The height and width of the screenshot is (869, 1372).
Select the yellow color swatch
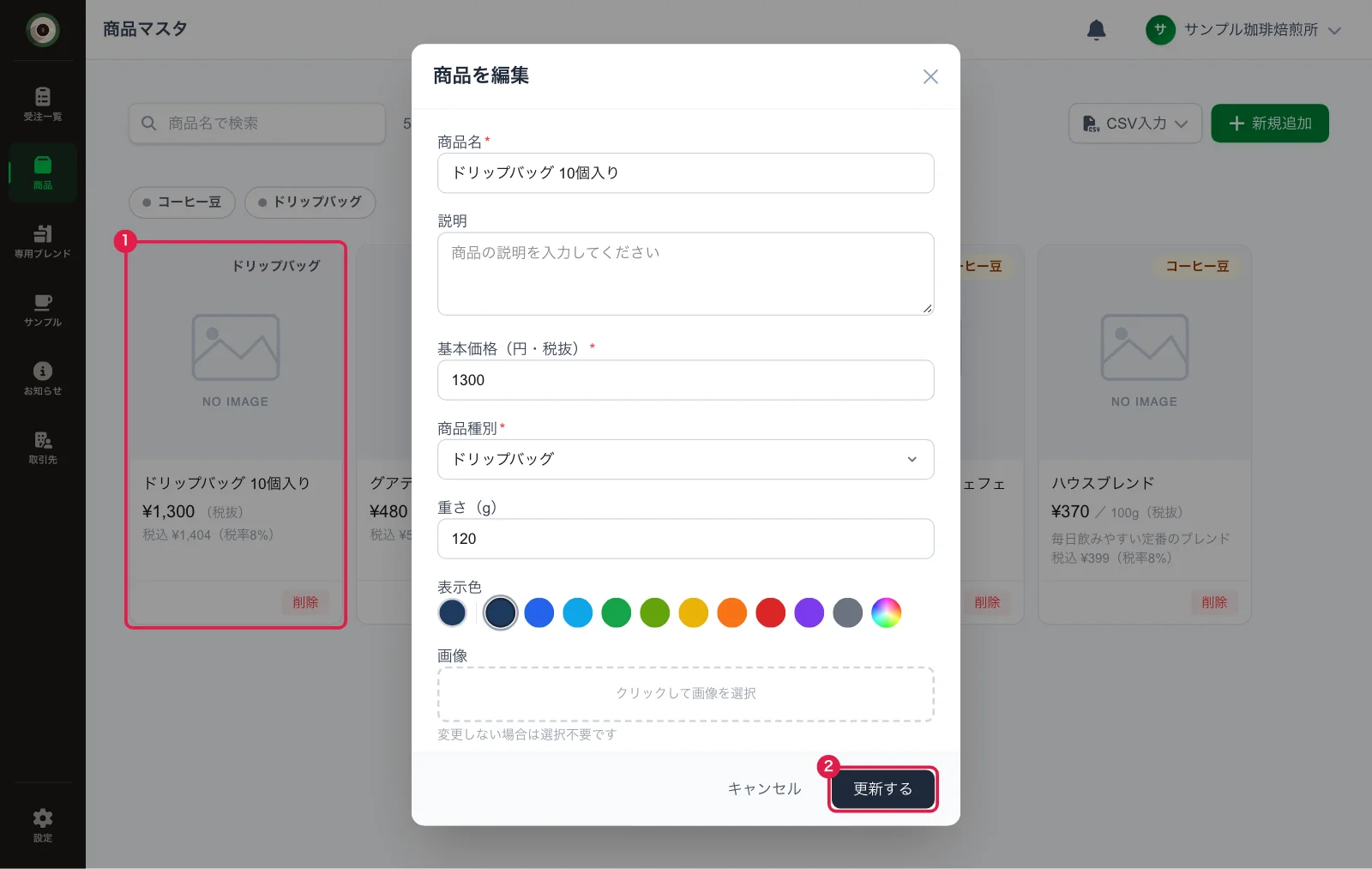[x=693, y=613]
